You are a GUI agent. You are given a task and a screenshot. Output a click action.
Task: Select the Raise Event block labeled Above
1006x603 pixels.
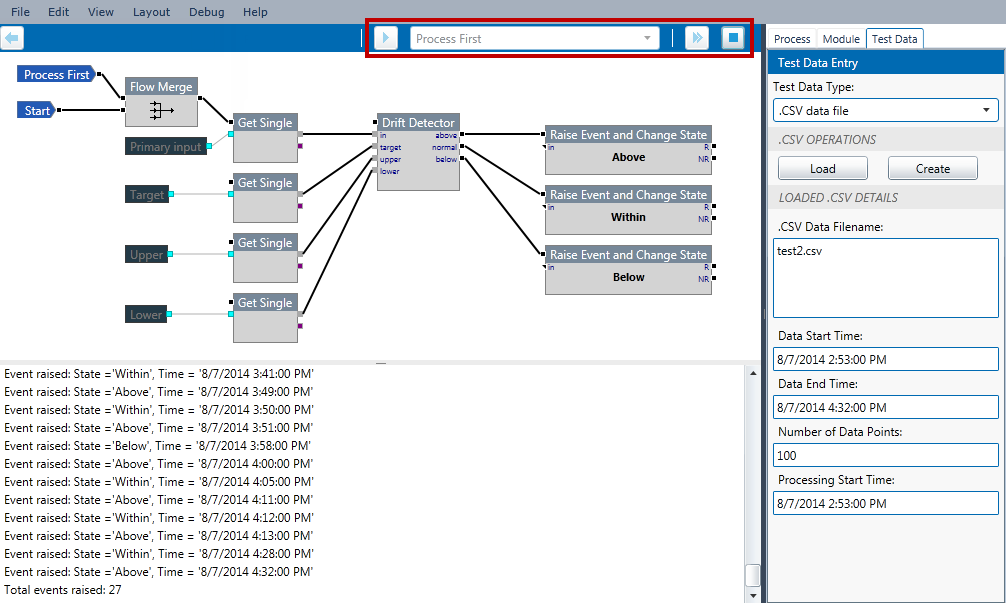coord(628,157)
